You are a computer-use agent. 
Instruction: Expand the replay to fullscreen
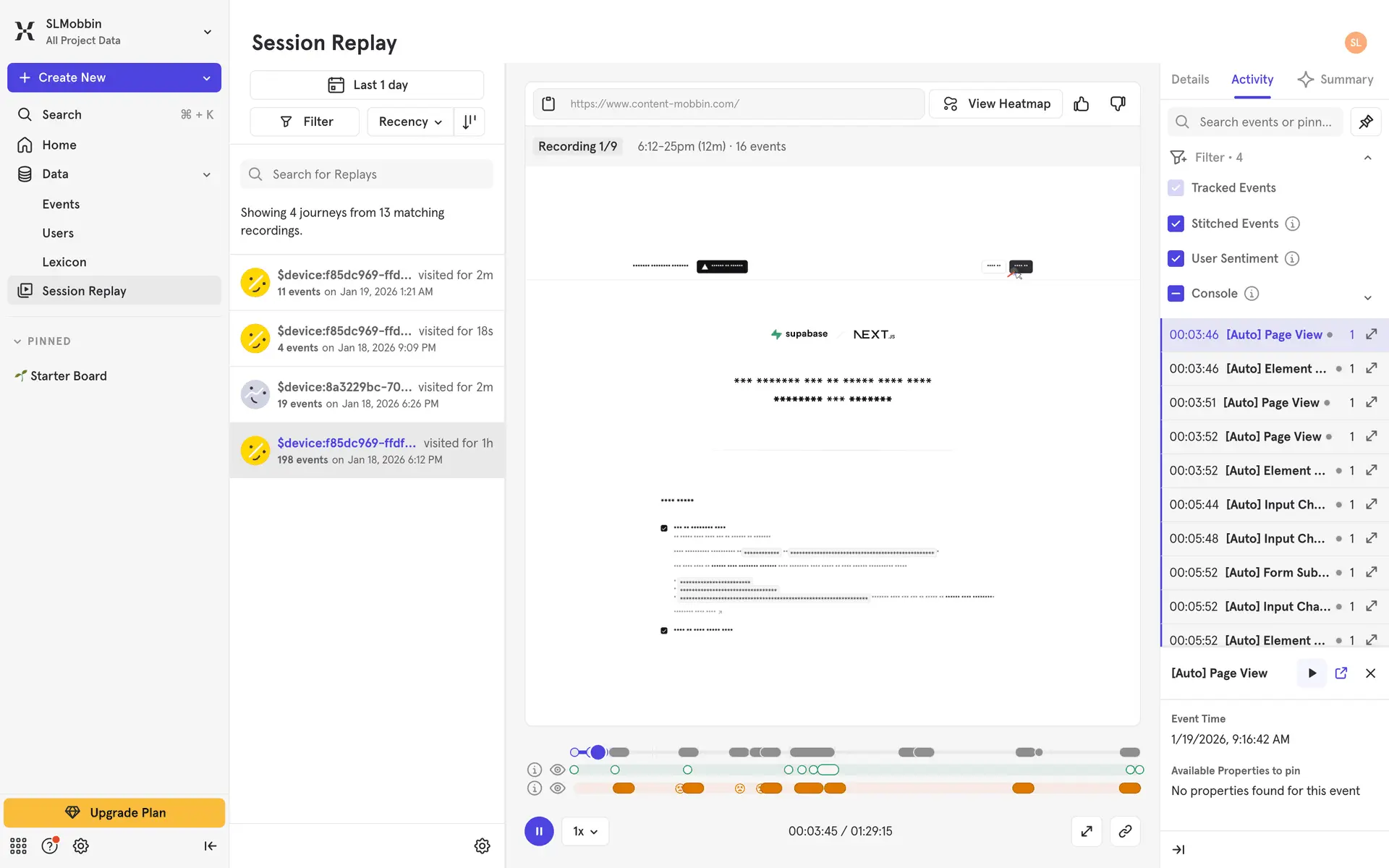click(1087, 831)
